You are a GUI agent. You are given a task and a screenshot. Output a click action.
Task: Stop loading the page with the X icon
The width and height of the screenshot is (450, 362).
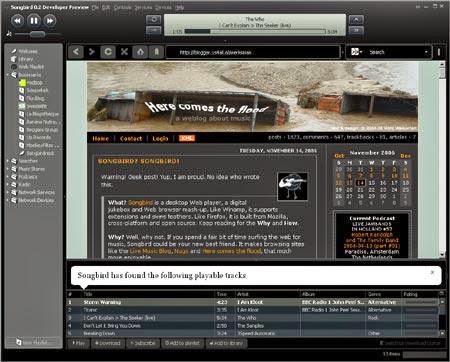tap(124, 52)
